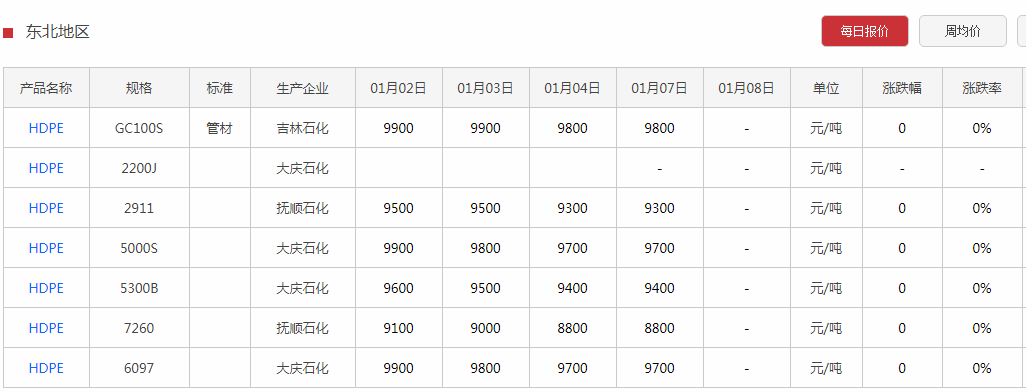Open the HDPE link for 2200J row
The width and height of the screenshot is (1026, 392).
[46, 168]
